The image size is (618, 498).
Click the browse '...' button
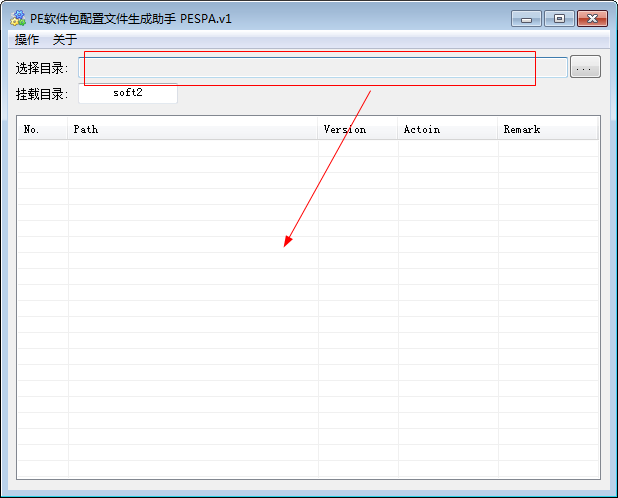(x=585, y=67)
